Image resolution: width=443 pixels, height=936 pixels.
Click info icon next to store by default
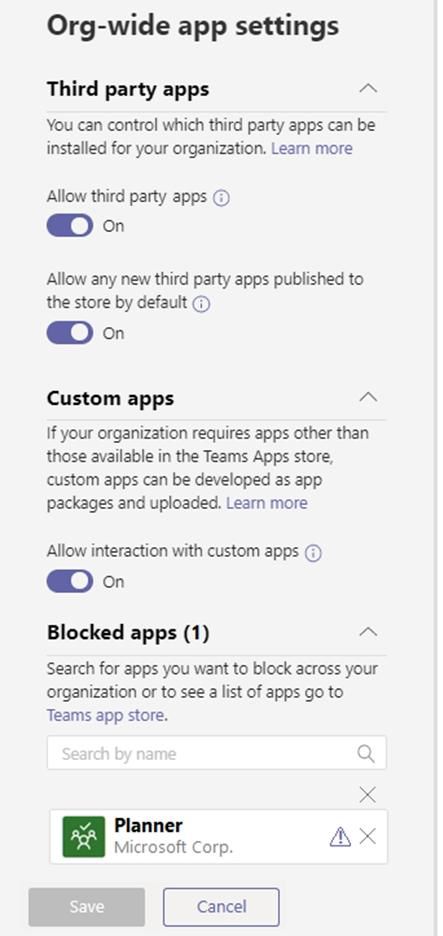[x=202, y=304]
